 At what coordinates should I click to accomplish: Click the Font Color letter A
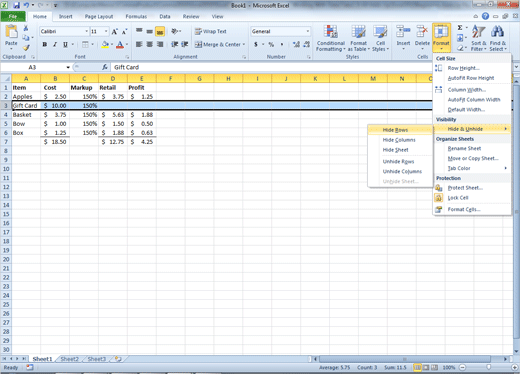pyautogui.click(x=120, y=44)
